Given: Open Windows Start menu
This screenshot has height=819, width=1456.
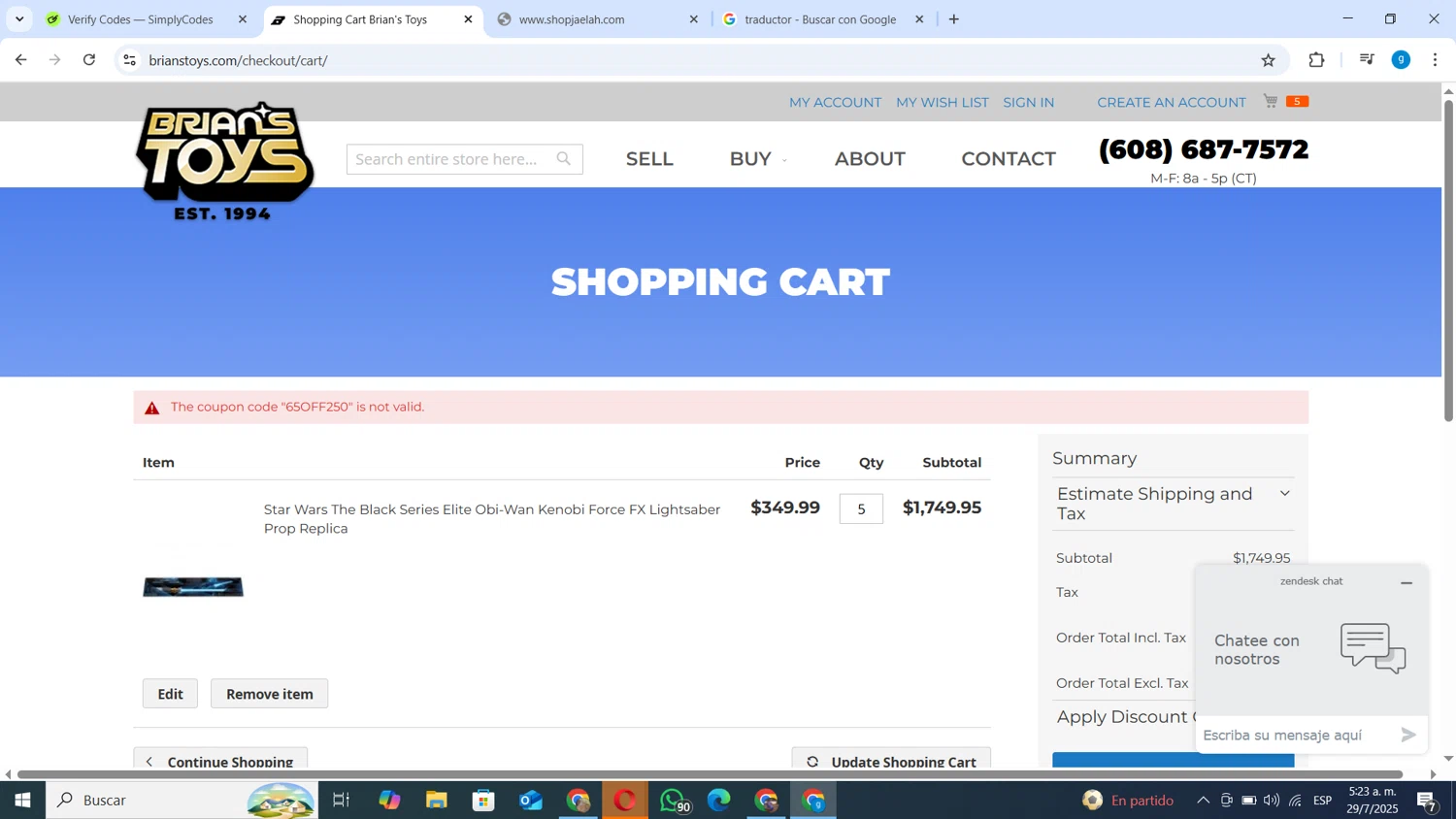Looking at the screenshot, I should coord(22,801).
